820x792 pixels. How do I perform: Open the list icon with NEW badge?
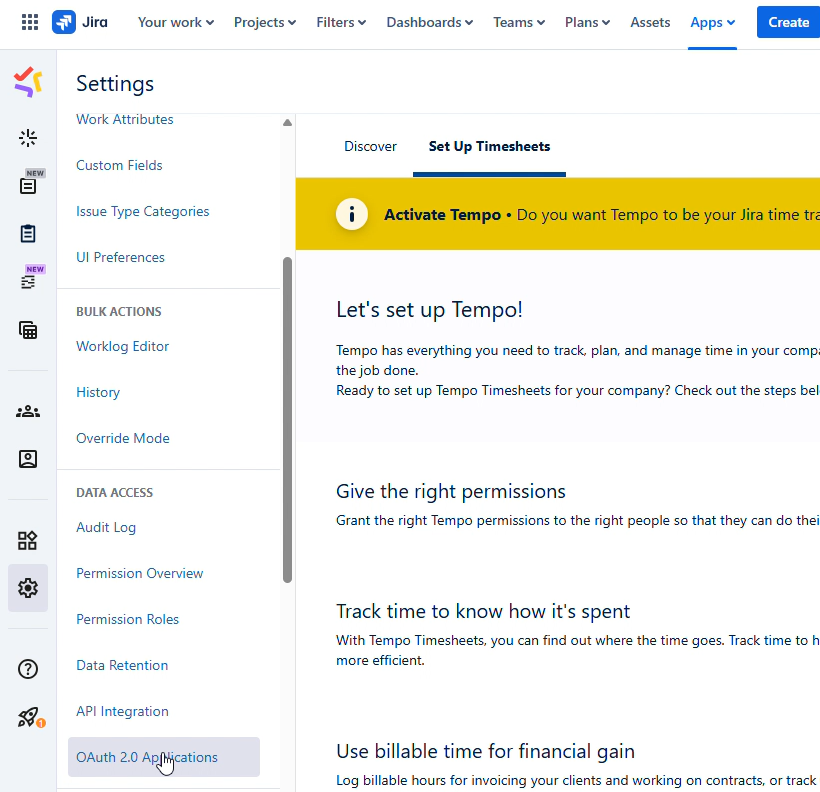[x=28, y=186]
